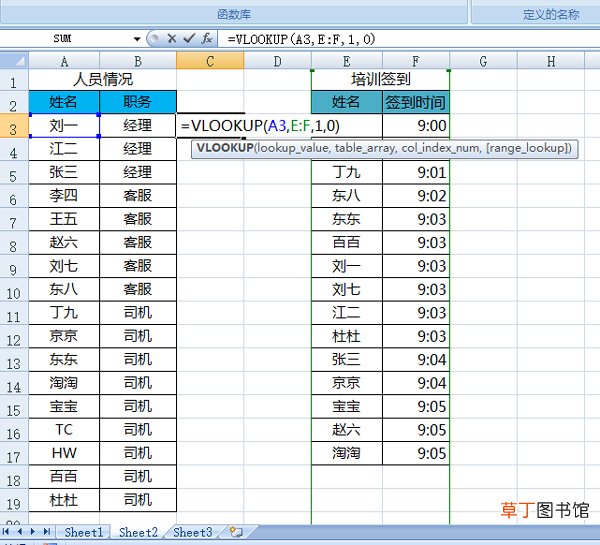Select column G header

click(483, 61)
